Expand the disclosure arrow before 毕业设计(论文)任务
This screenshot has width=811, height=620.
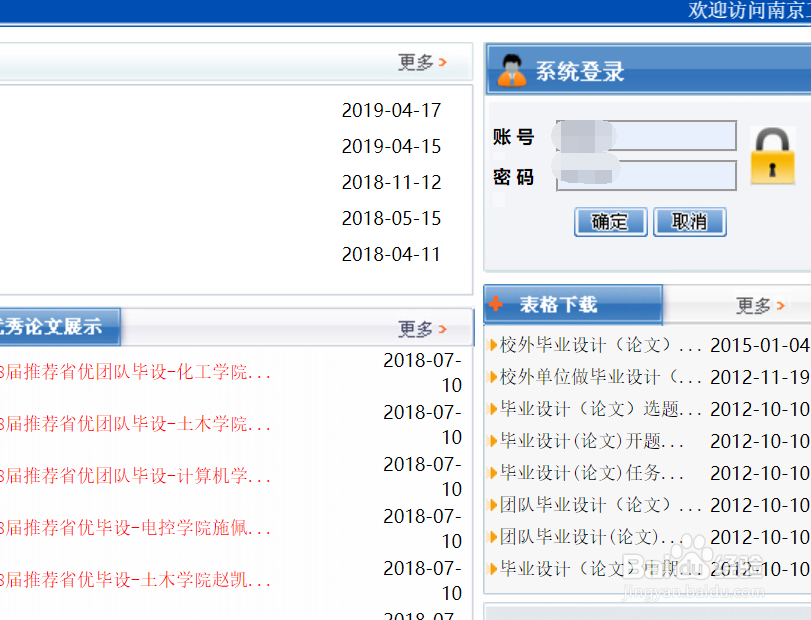493,473
